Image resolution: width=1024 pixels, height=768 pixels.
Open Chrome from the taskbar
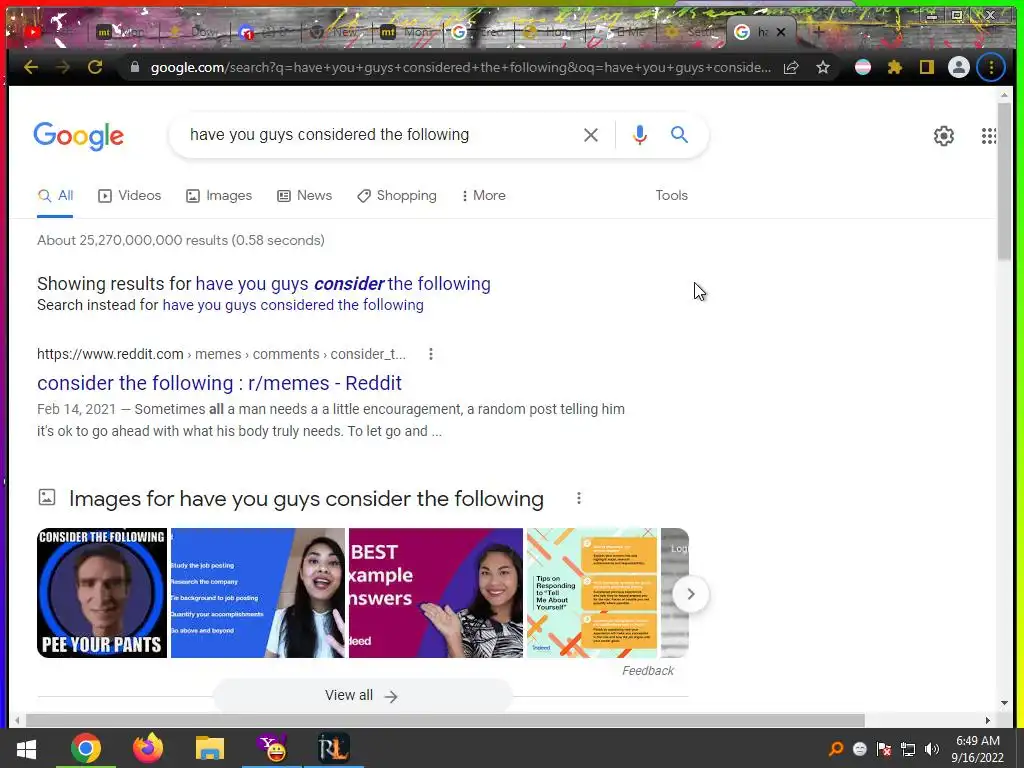[x=86, y=748]
